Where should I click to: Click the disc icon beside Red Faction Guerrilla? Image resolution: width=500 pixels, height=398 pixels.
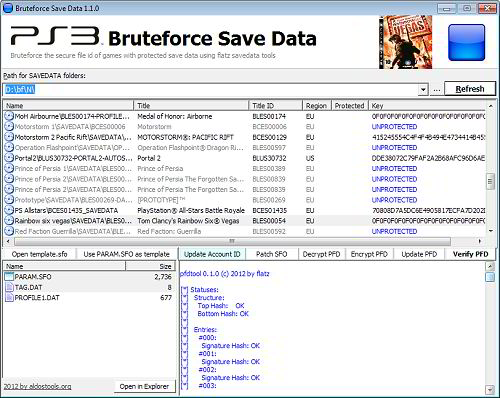[9, 231]
